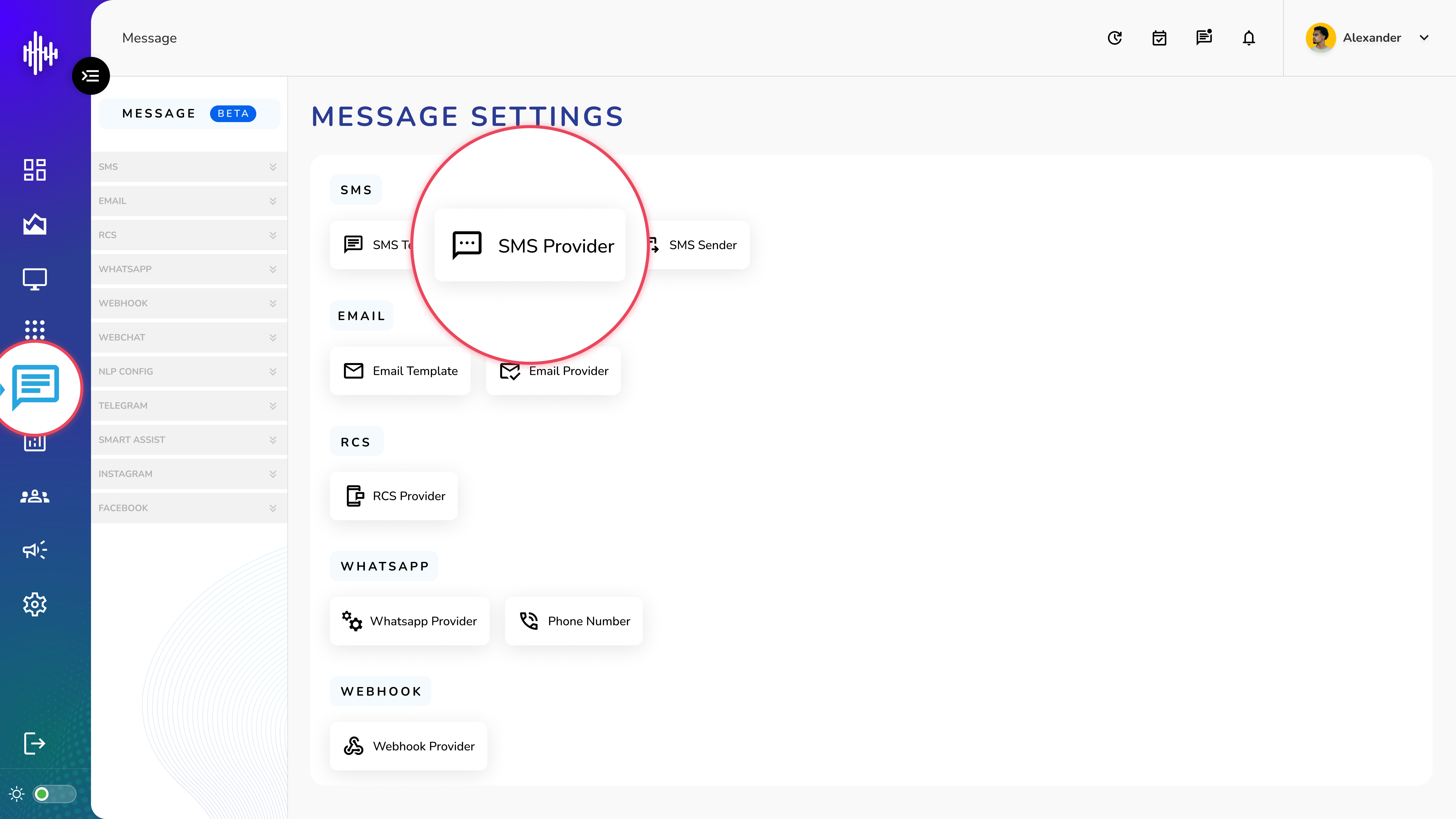Click the Email Template envelope icon
This screenshot has width=1456, height=819.
pyautogui.click(x=354, y=371)
